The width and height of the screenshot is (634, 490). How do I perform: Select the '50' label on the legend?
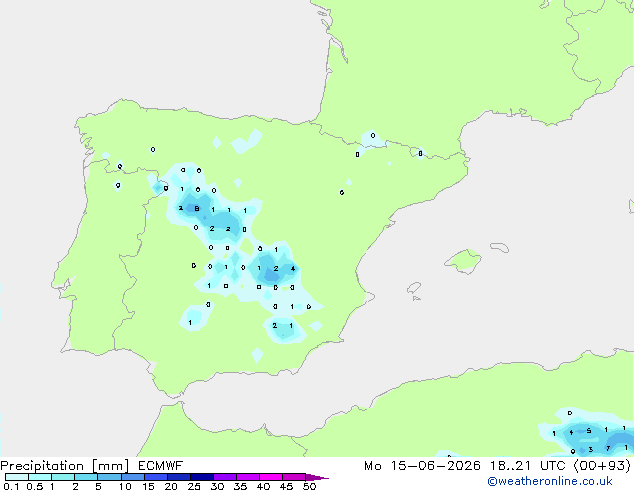pos(309,486)
